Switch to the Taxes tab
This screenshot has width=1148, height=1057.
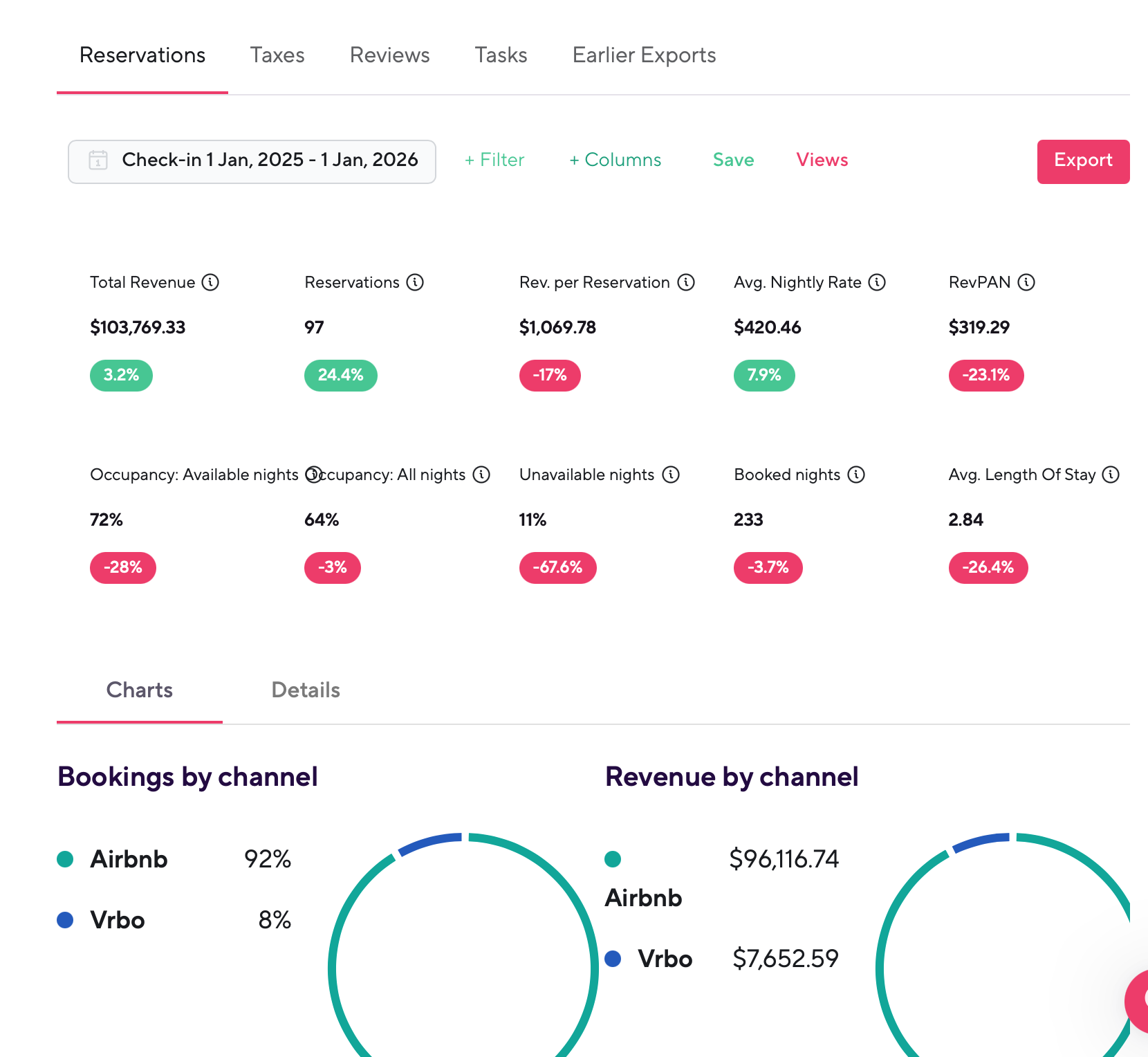click(277, 55)
